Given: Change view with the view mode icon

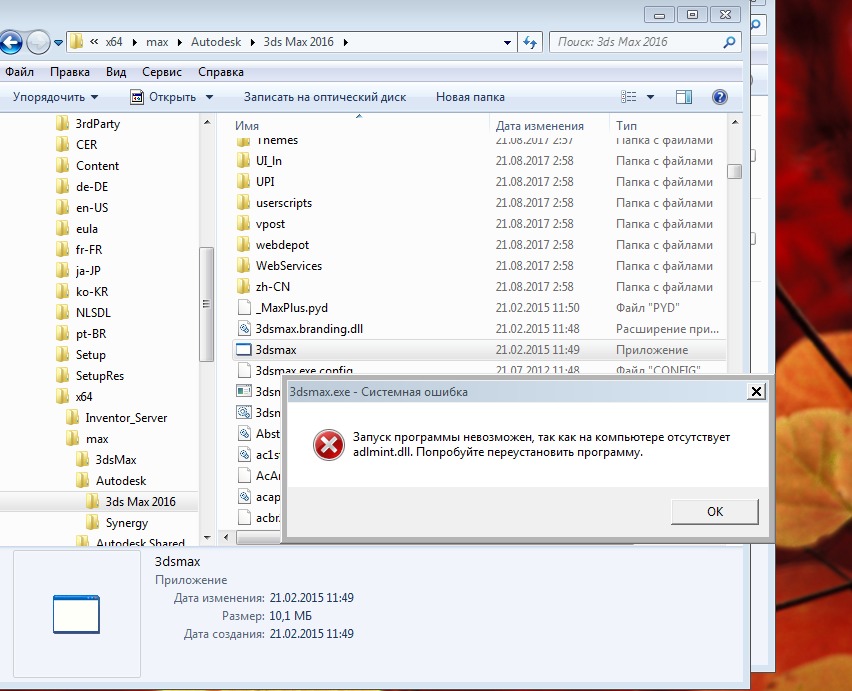Looking at the screenshot, I should (x=629, y=97).
